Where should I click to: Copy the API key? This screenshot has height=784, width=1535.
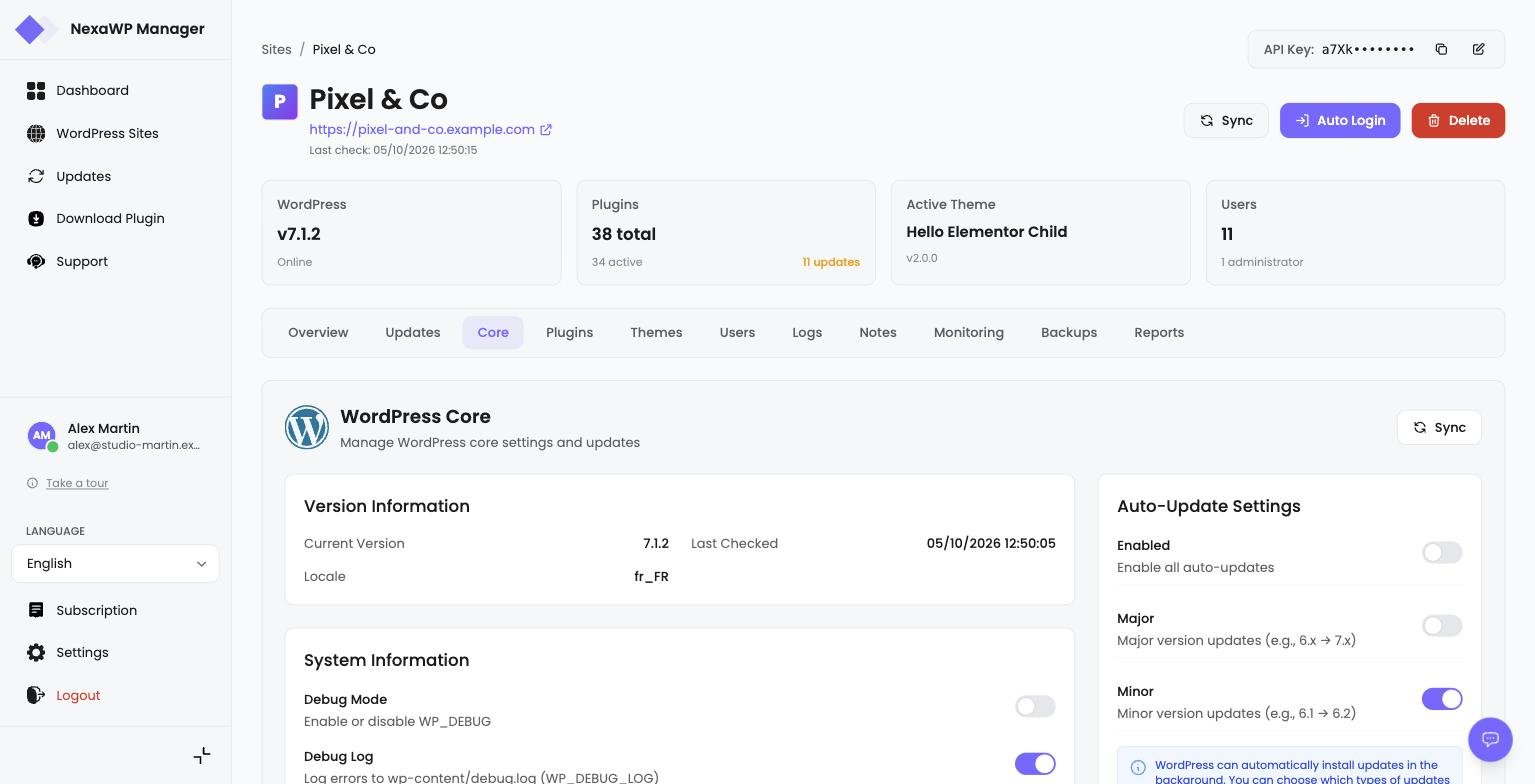coord(1441,49)
